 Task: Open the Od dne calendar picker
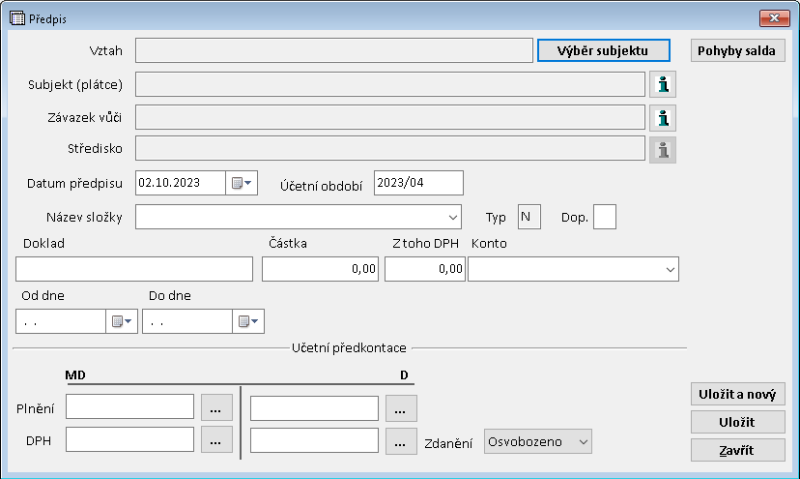click(x=121, y=321)
